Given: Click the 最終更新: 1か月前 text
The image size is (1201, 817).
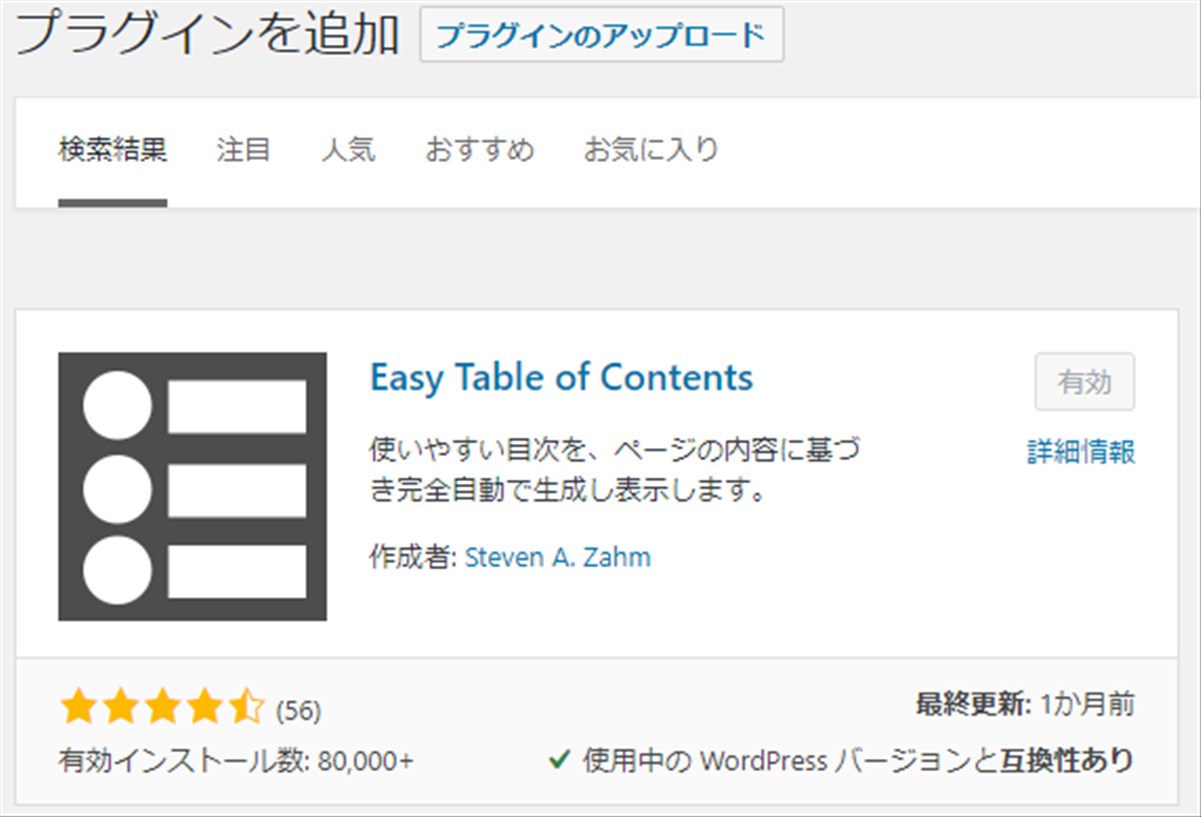Looking at the screenshot, I should pyautogui.click(x=1025, y=705).
